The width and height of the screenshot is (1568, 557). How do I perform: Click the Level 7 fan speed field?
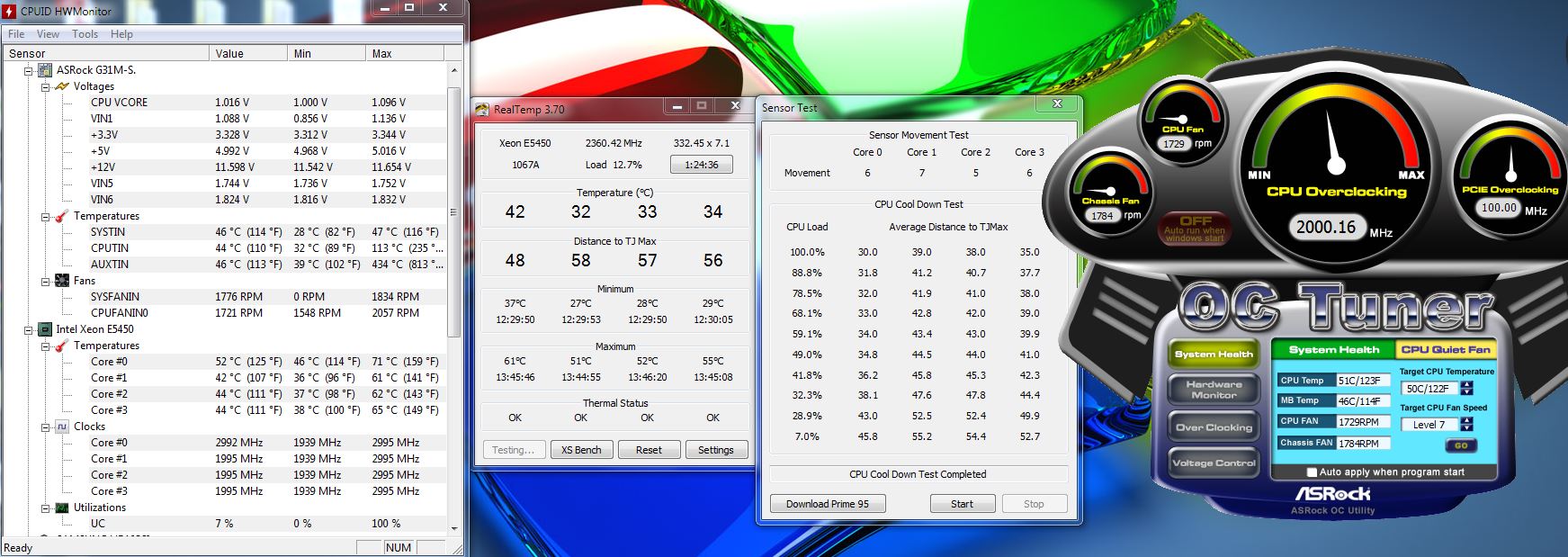1429,425
